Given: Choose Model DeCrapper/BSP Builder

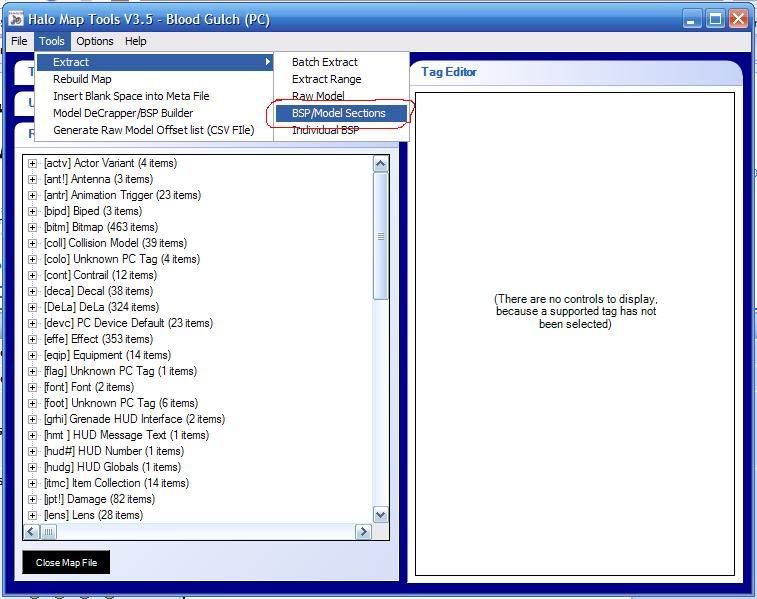Looking at the screenshot, I should point(155,113).
